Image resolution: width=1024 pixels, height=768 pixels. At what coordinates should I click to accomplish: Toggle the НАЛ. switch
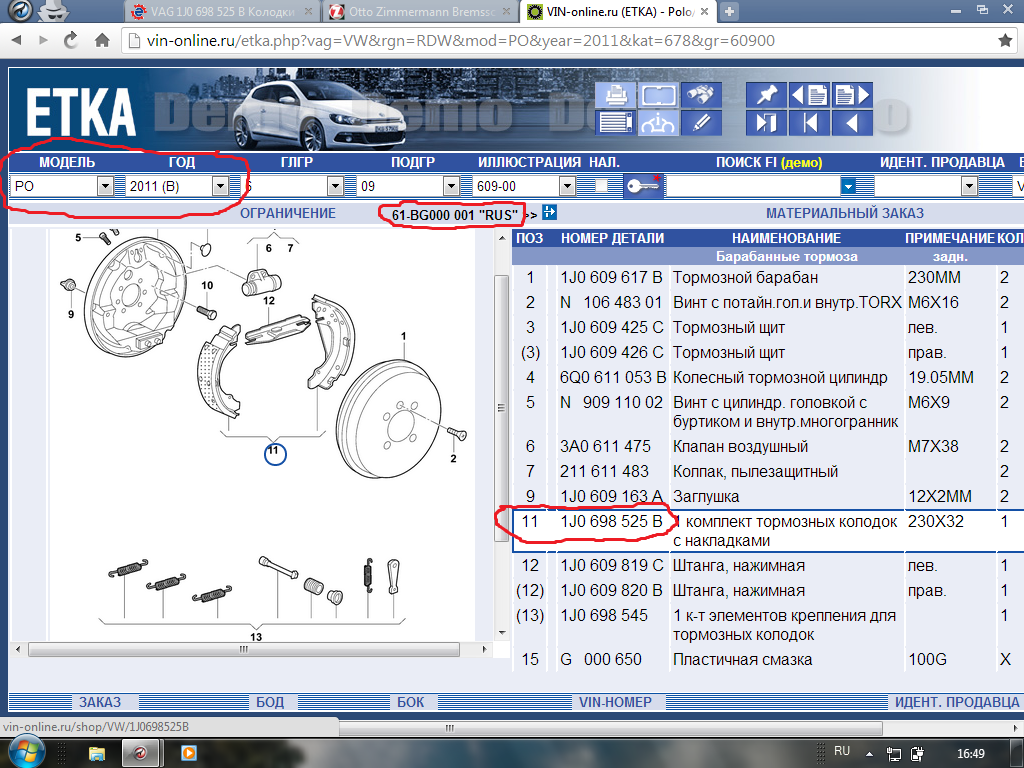point(600,186)
